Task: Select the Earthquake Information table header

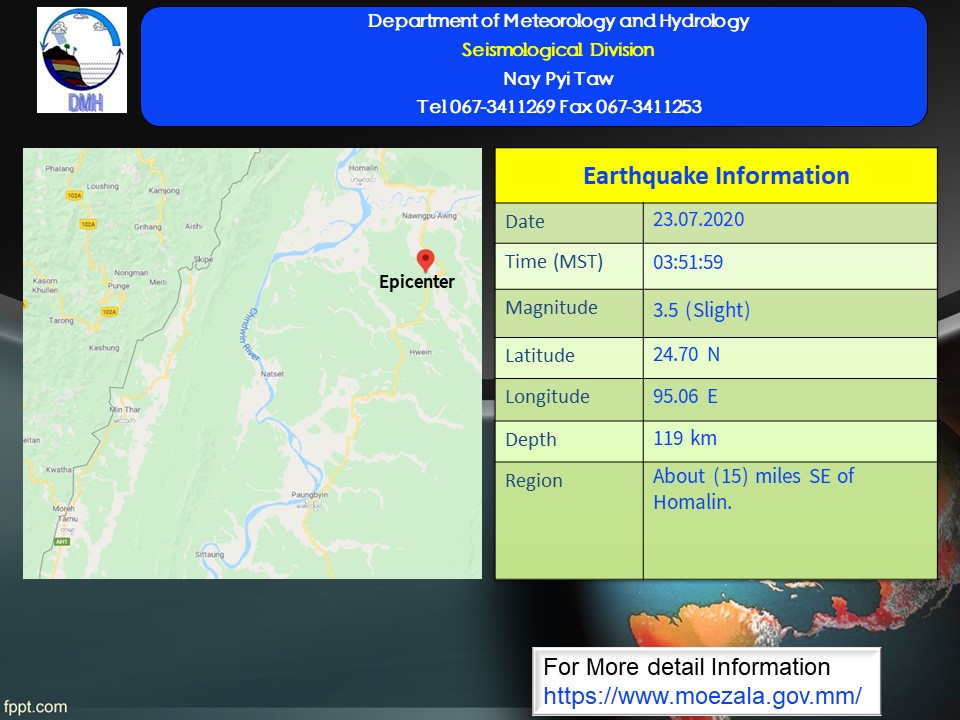Action: pyautogui.click(x=716, y=176)
